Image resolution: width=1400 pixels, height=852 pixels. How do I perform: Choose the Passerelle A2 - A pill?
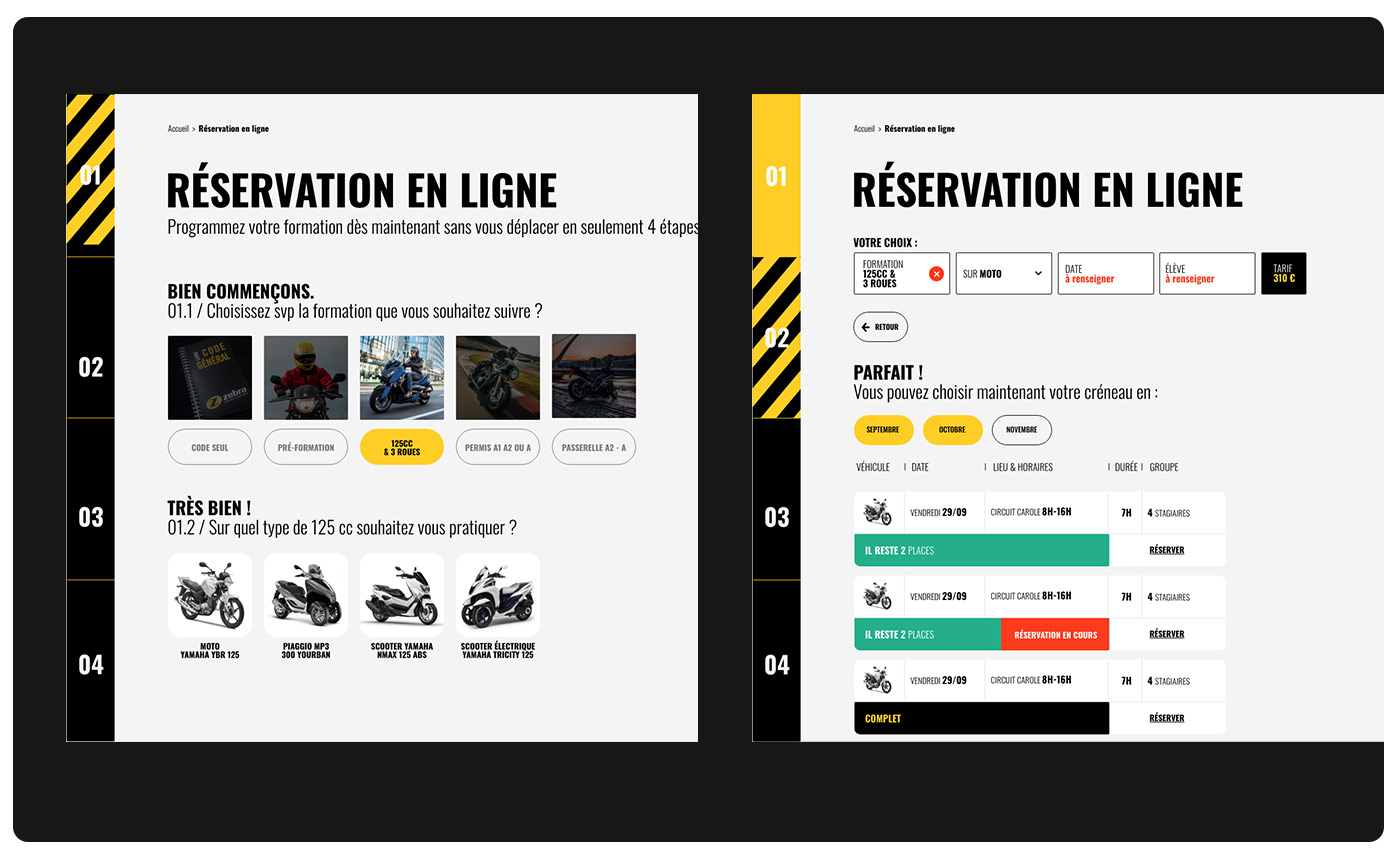(594, 447)
